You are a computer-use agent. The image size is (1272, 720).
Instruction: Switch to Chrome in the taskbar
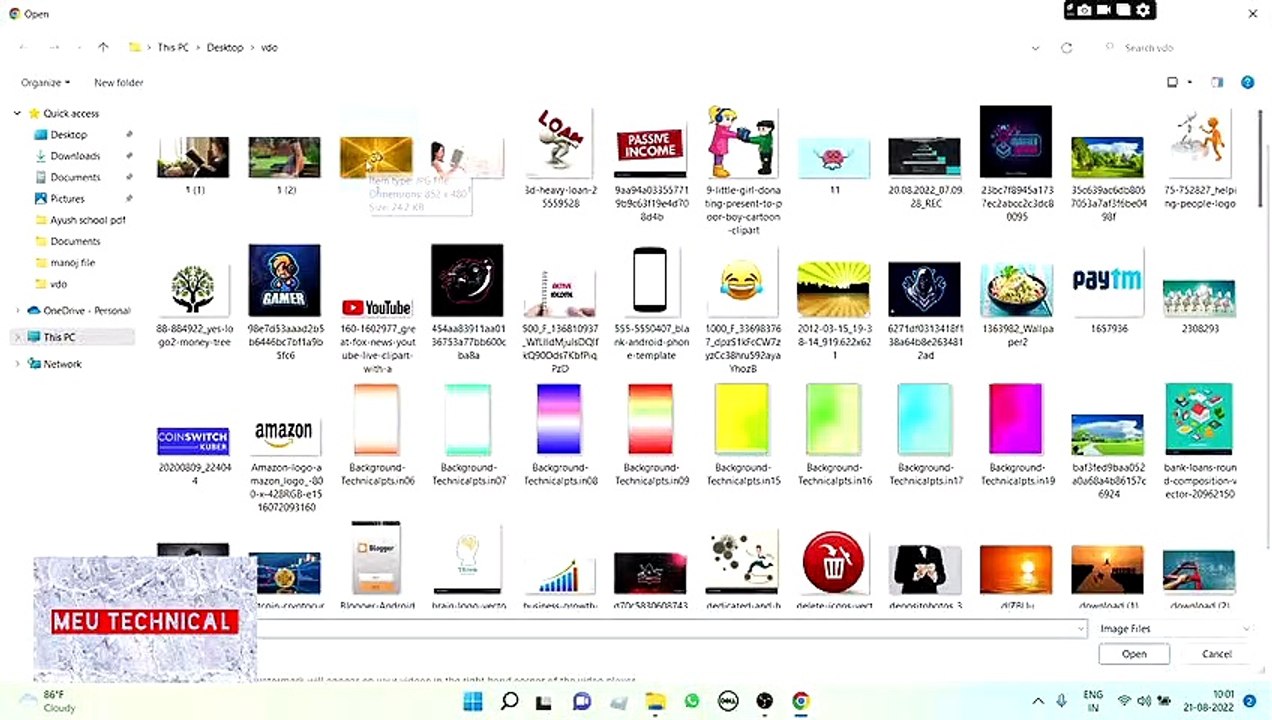point(801,701)
